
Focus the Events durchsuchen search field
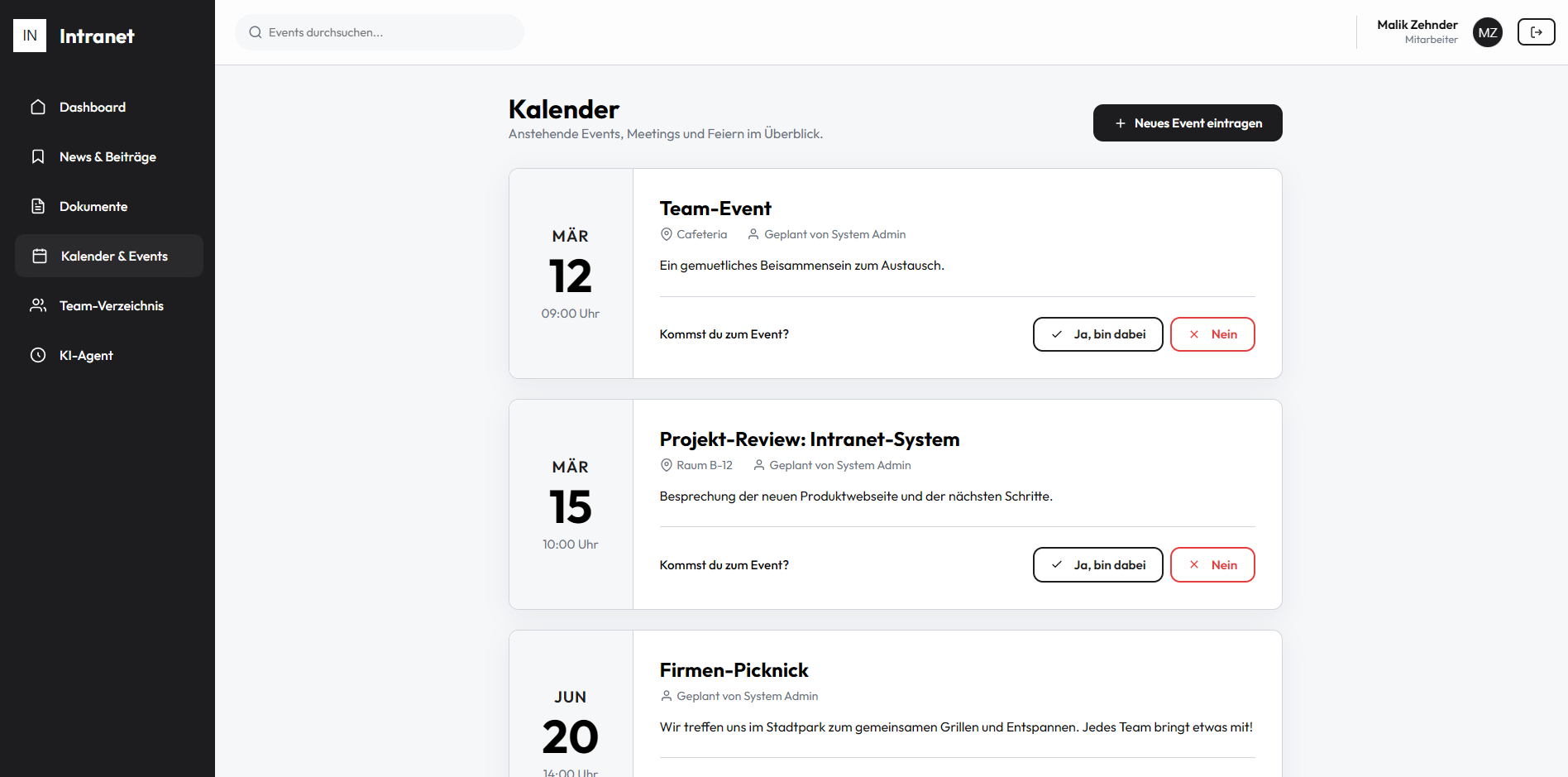point(389,32)
